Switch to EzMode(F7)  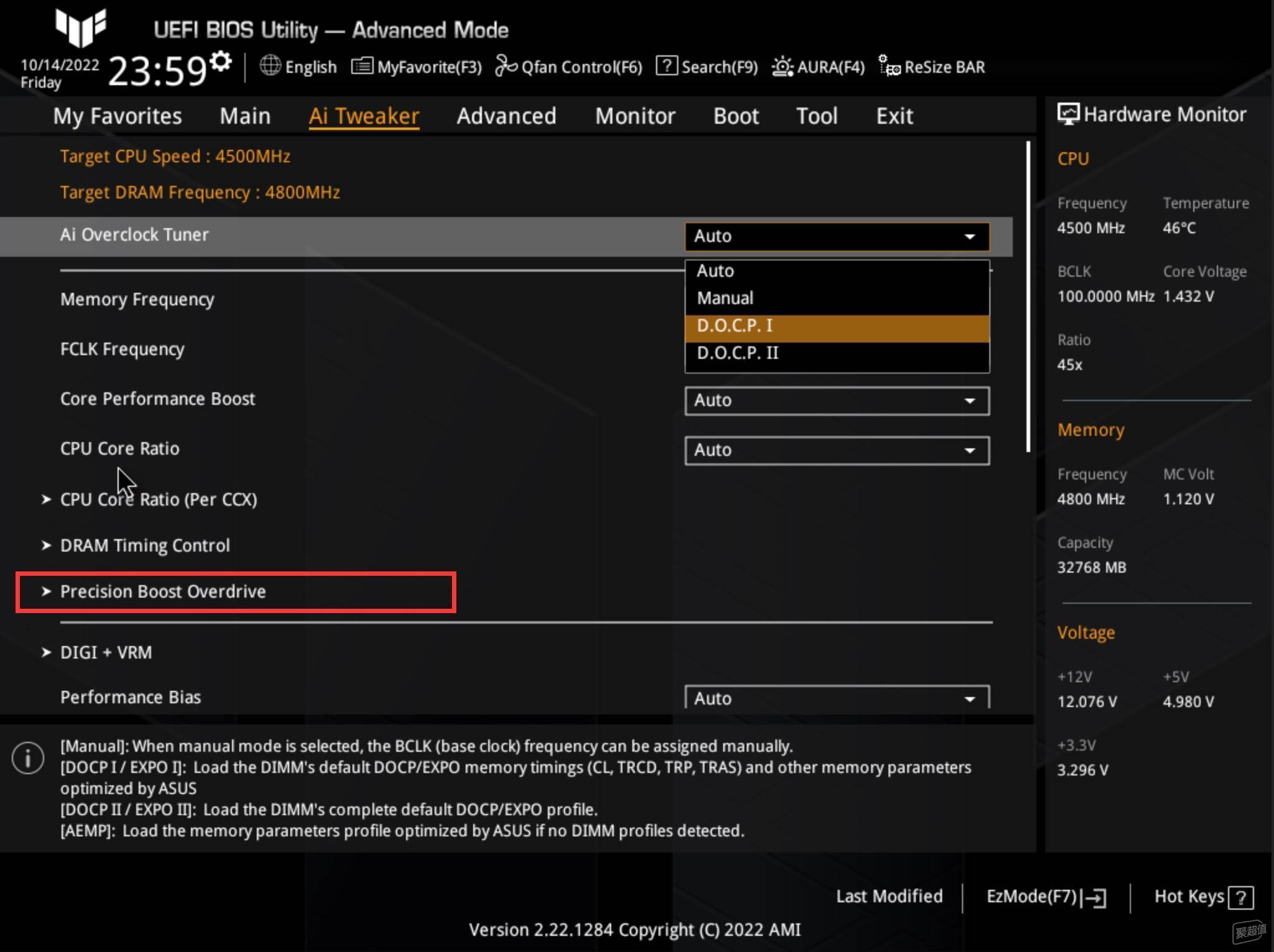(x=1046, y=897)
